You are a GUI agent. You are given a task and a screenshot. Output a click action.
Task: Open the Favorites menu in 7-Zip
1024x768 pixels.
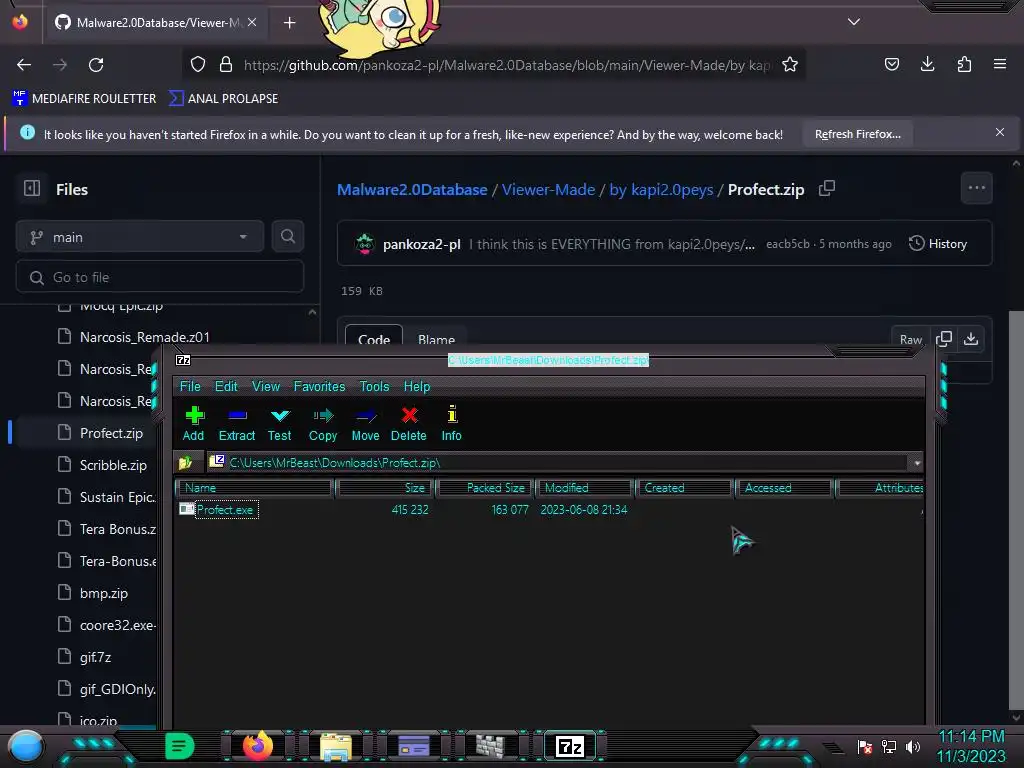tap(319, 387)
